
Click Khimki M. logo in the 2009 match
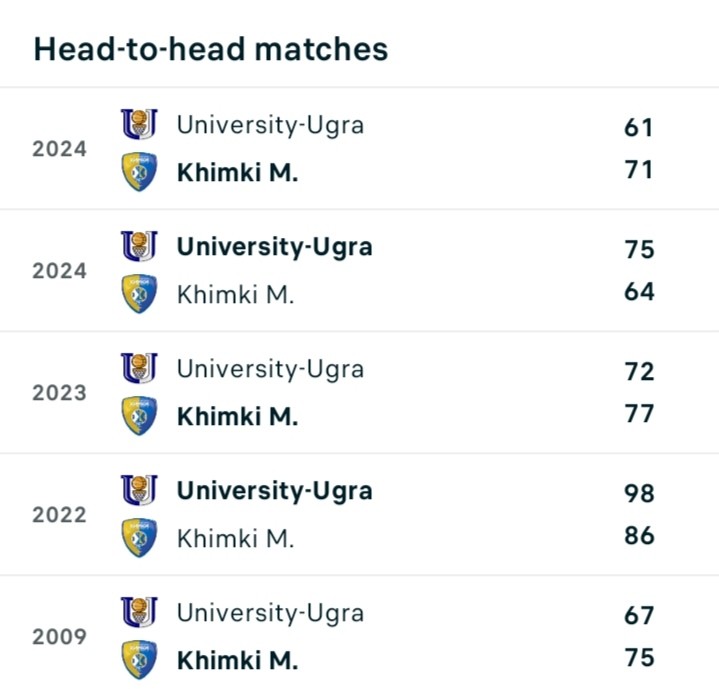(x=139, y=660)
